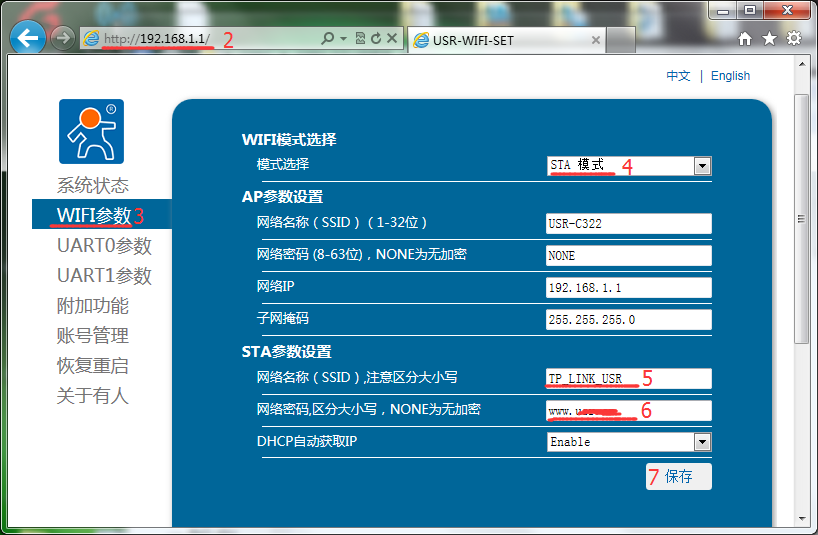818x535 pixels.
Task: Open the 系统状态 sidebar menu item
Action: pos(92,185)
